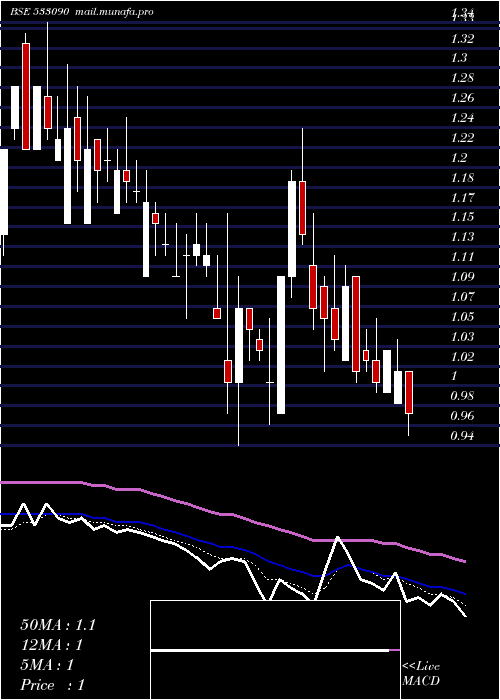Viewport: 500px width, 700px height.
Task: Click the <<Live MACD label
Action: click(421, 674)
